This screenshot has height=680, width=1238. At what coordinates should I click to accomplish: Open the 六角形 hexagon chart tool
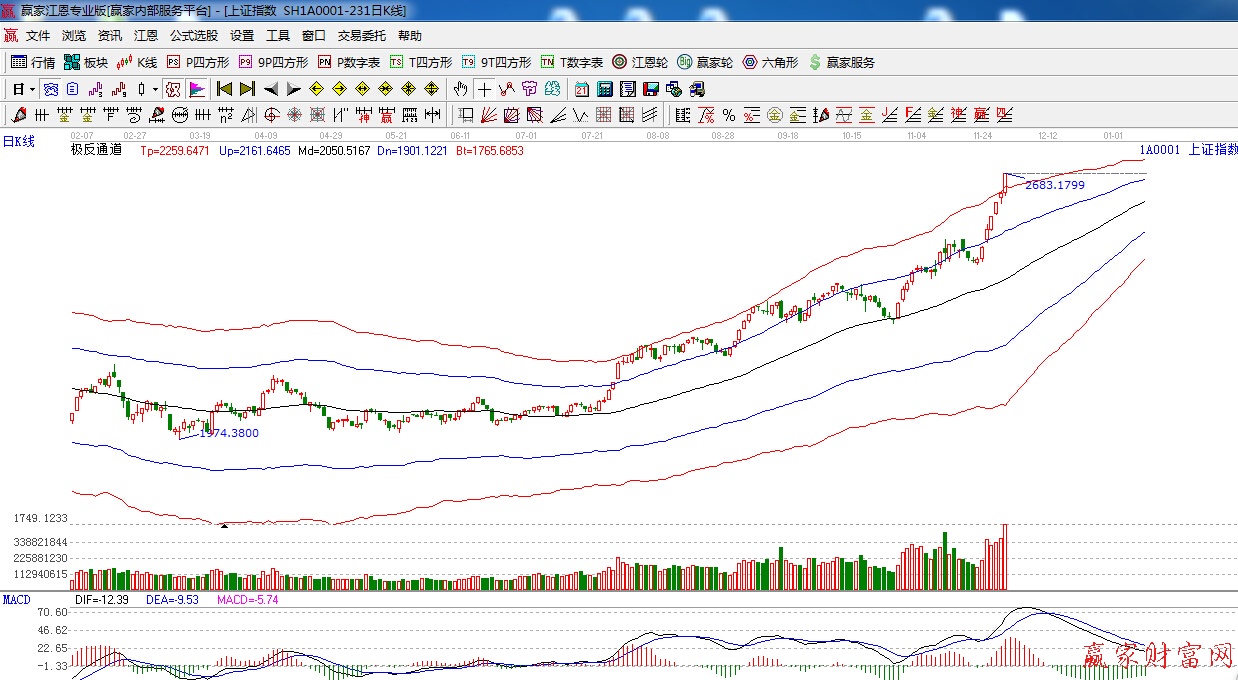coord(770,62)
